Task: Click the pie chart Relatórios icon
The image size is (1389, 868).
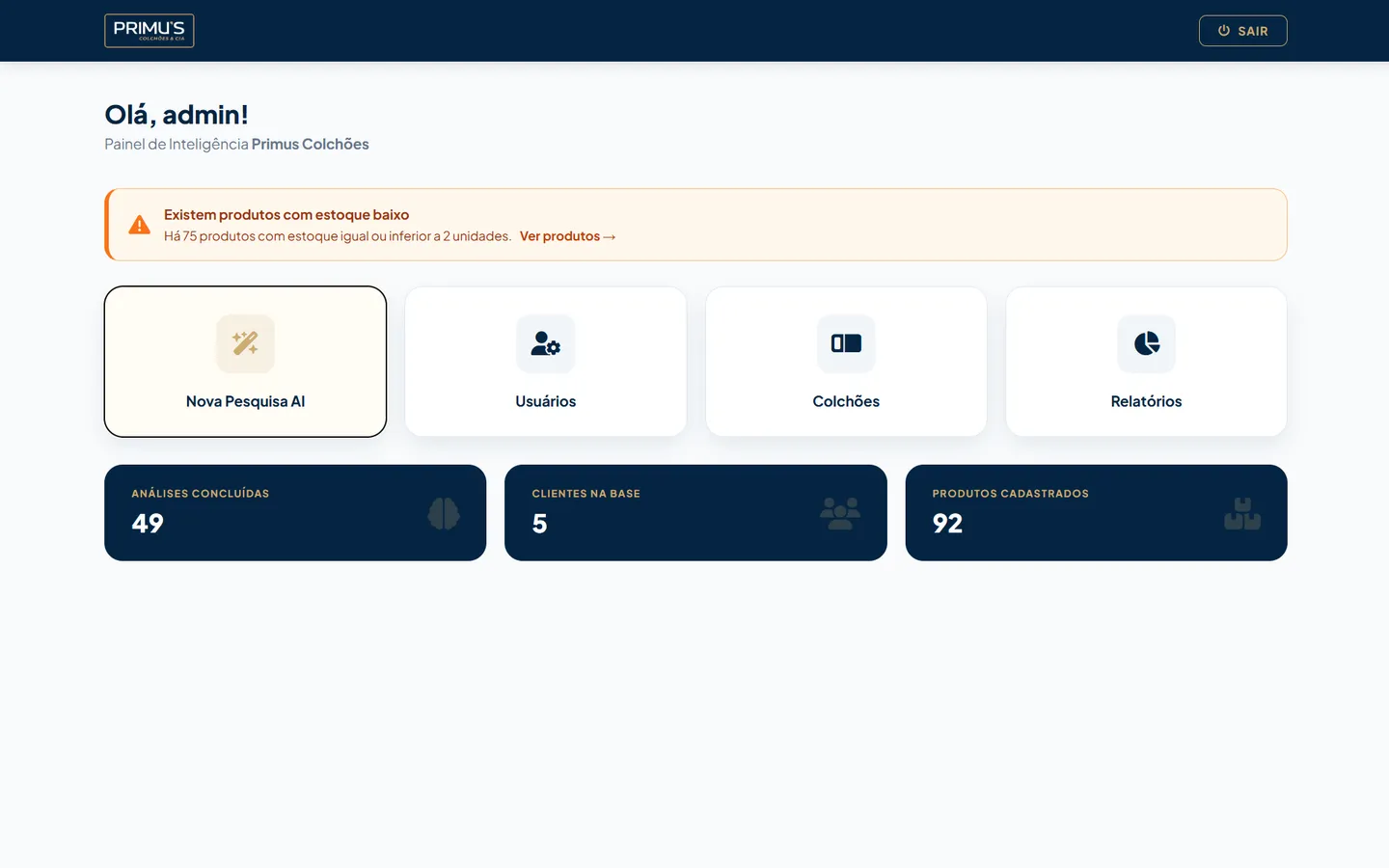Action: click(1146, 343)
